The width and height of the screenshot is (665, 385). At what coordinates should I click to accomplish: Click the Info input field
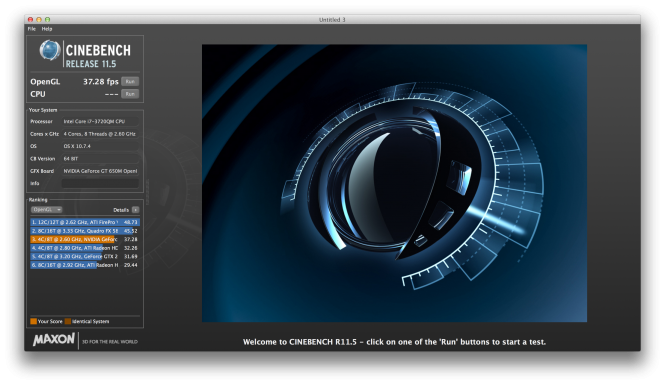[100, 183]
